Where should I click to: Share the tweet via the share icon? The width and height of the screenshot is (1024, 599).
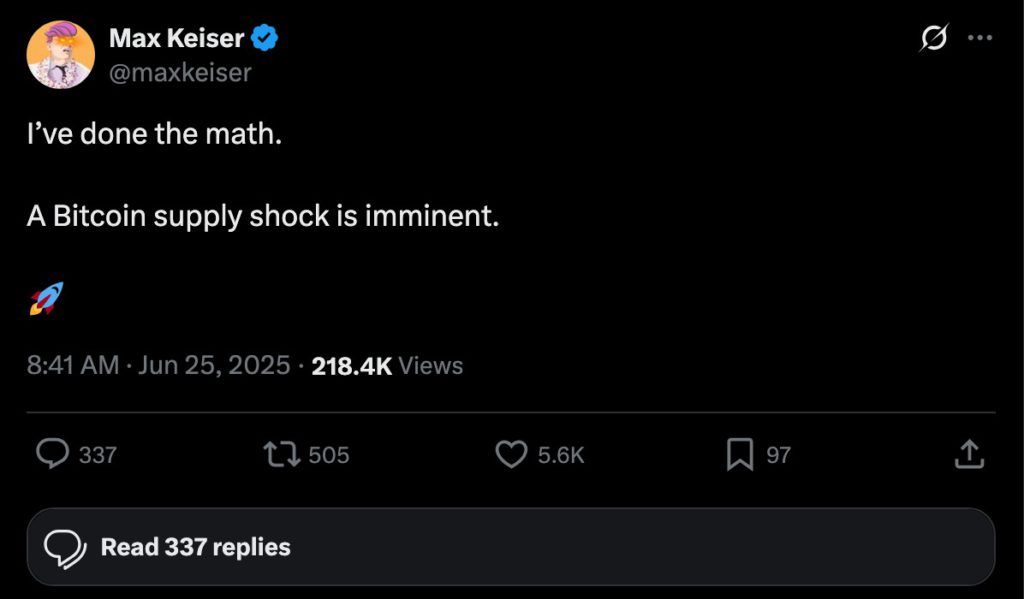968,455
